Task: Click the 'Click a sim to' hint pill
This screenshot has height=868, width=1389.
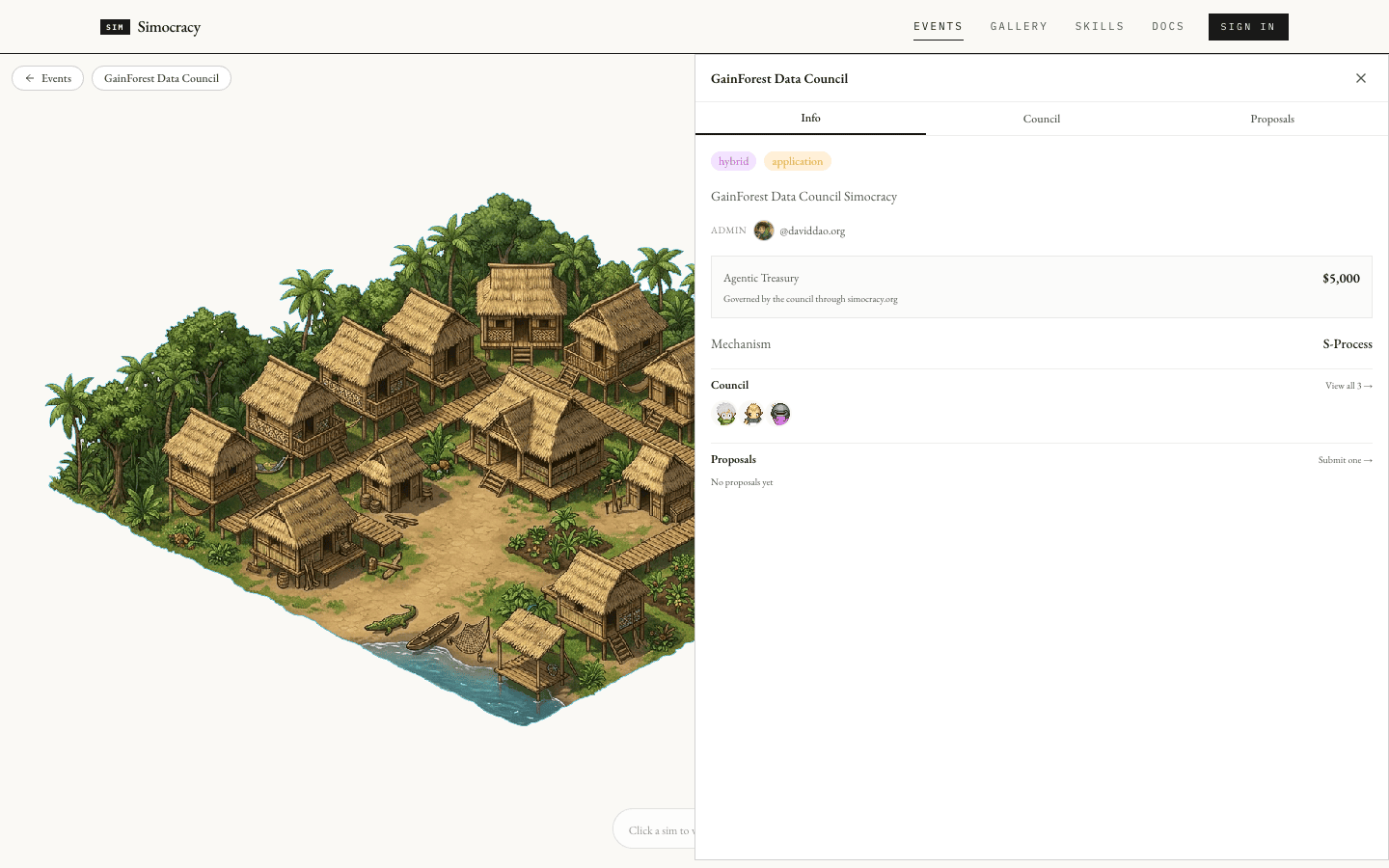Action: 654,829
